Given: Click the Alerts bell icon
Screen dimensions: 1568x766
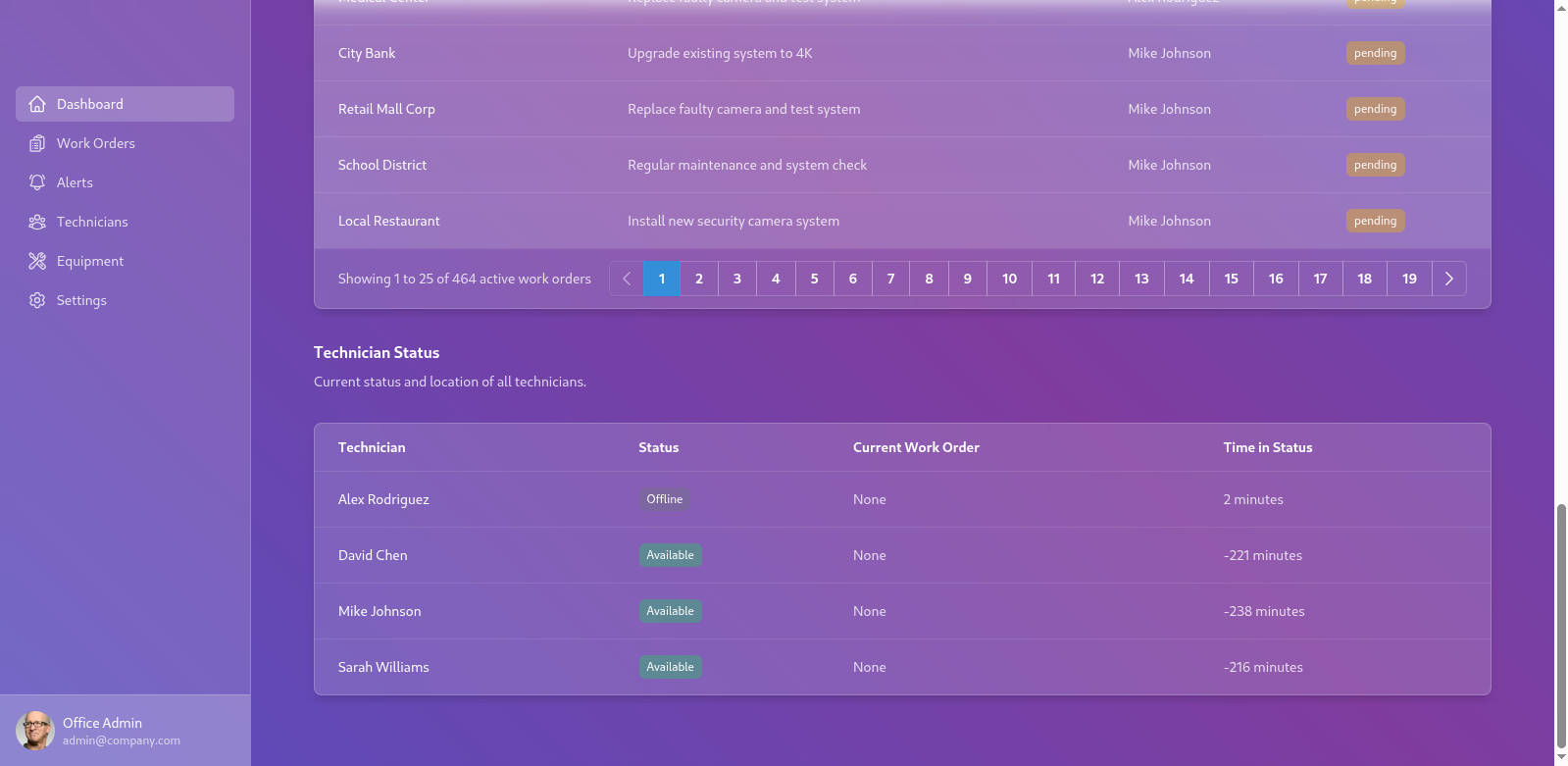Looking at the screenshot, I should point(37,182).
